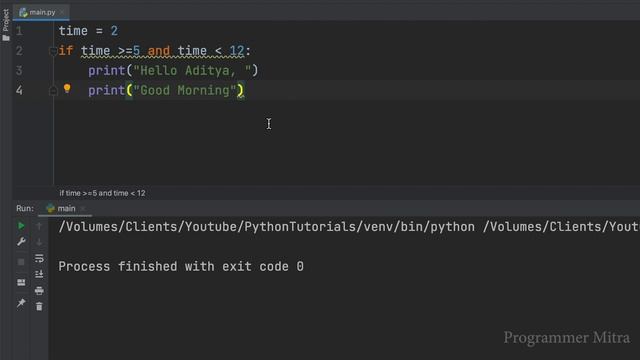The height and width of the screenshot is (360, 640).
Task: Toggle soft-wrap in Run console
Action: (39, 258)
